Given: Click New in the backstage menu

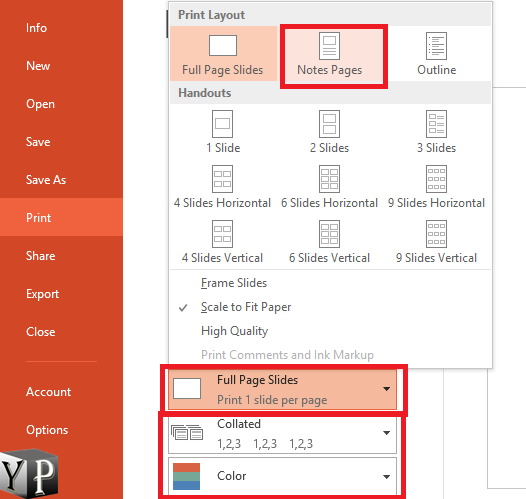Looking at the screenshot, I should point(61,66).
